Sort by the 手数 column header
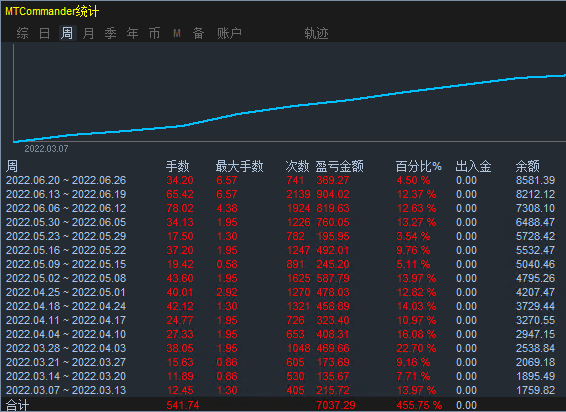The height and width of the screenshot is (412, 566). (x=178, y=166)
